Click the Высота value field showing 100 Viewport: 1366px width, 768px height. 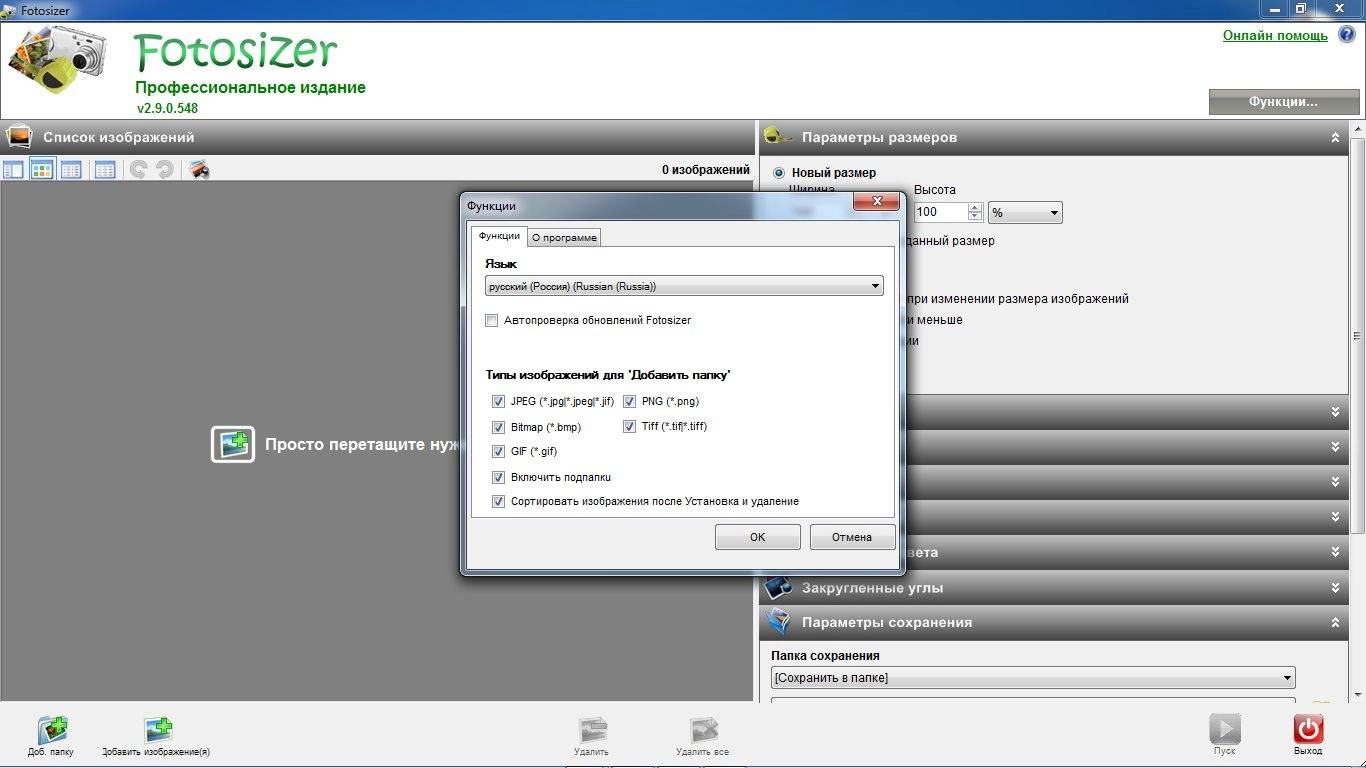(x=940, y=212)
